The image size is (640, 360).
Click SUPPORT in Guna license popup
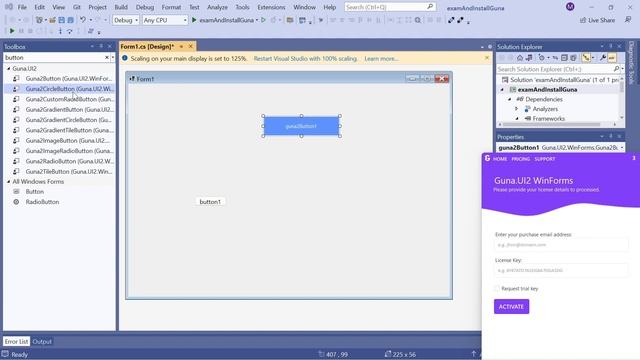[544, 159]
